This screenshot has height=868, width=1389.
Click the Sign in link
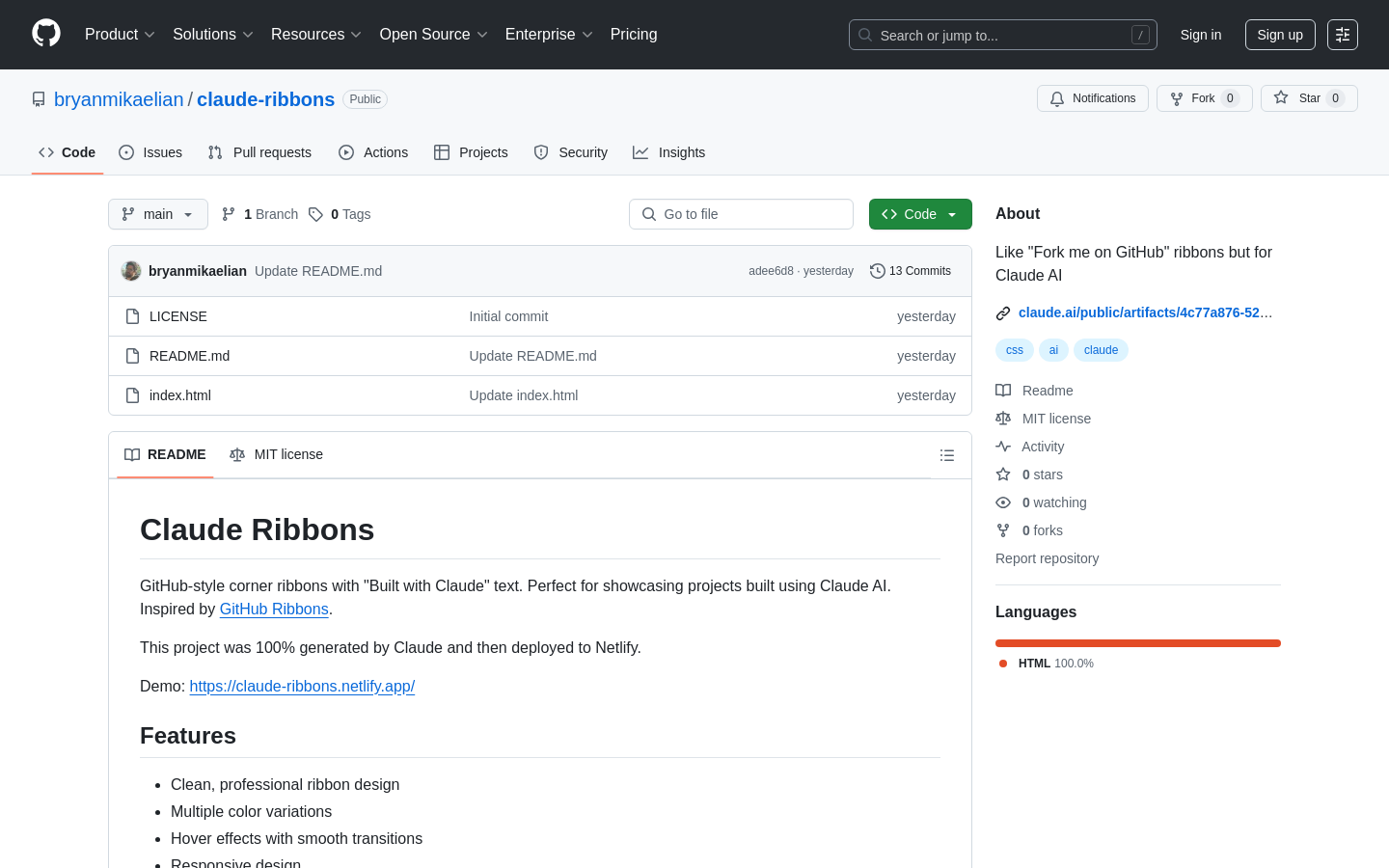[x=1201, y=35]
